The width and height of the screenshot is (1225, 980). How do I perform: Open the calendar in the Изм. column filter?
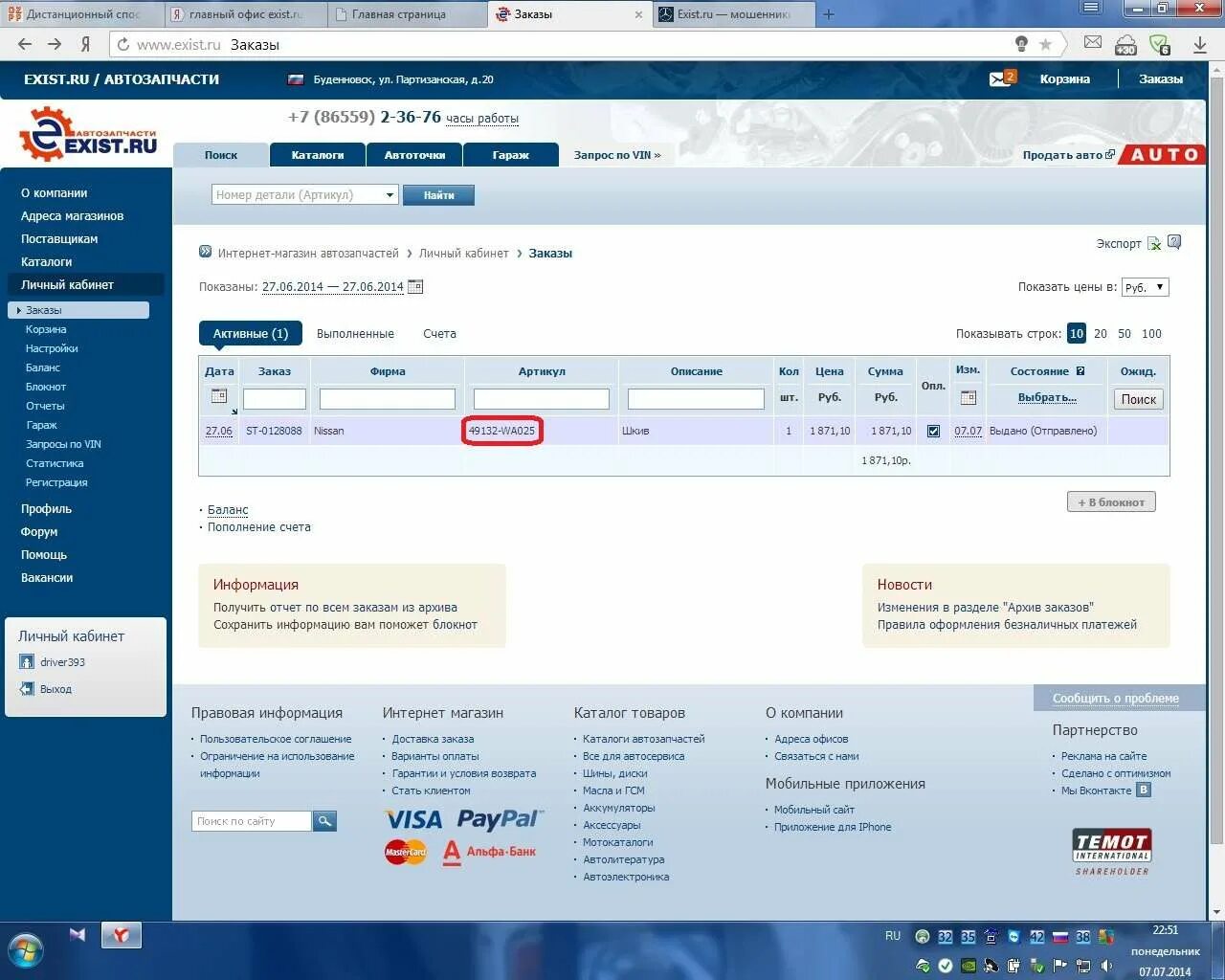pyautogui.click(x=969, y=397)
